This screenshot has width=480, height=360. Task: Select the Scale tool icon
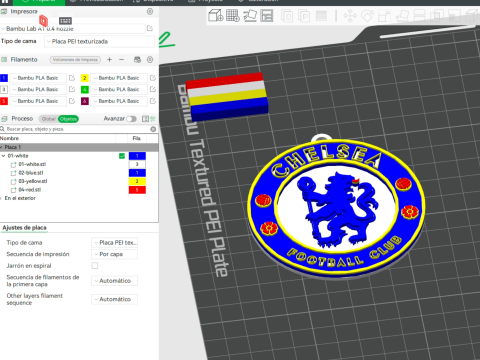click(385, 16)
